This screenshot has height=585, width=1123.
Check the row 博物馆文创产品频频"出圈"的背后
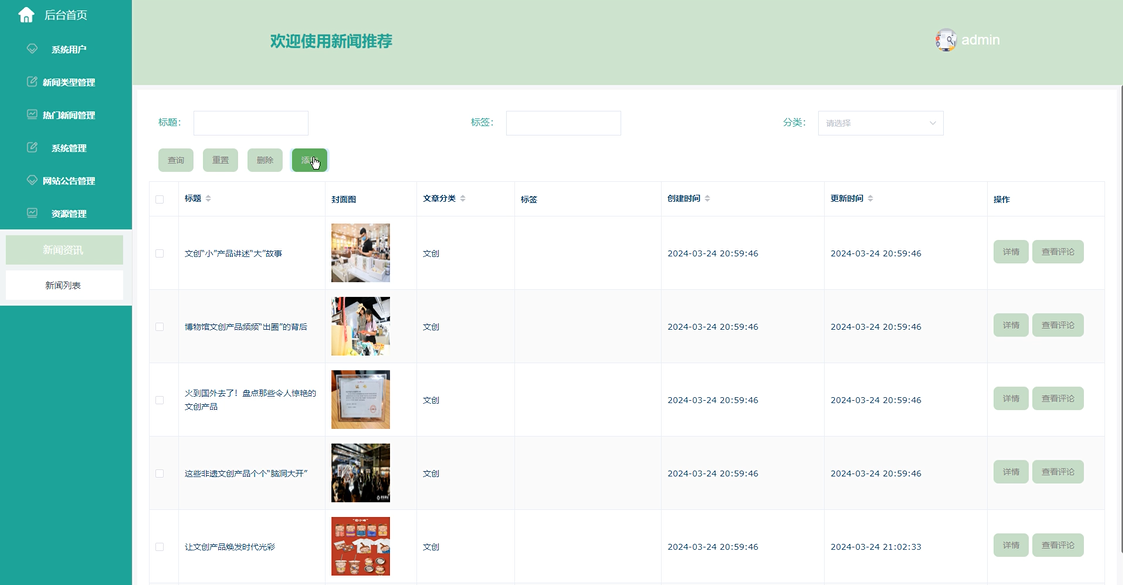coord(160,327)
